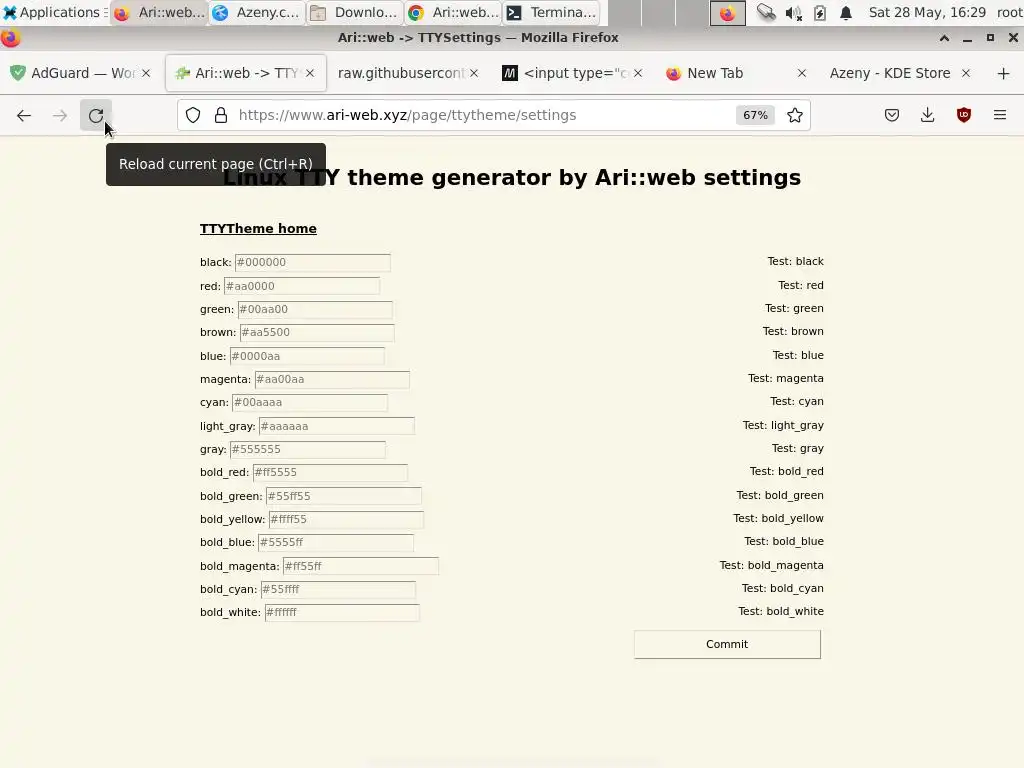Focus the red color input field

click(x=302, y=286)
